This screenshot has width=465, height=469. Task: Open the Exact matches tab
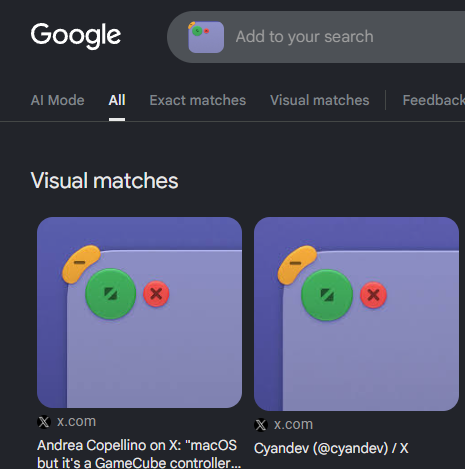tap(198, 100)
